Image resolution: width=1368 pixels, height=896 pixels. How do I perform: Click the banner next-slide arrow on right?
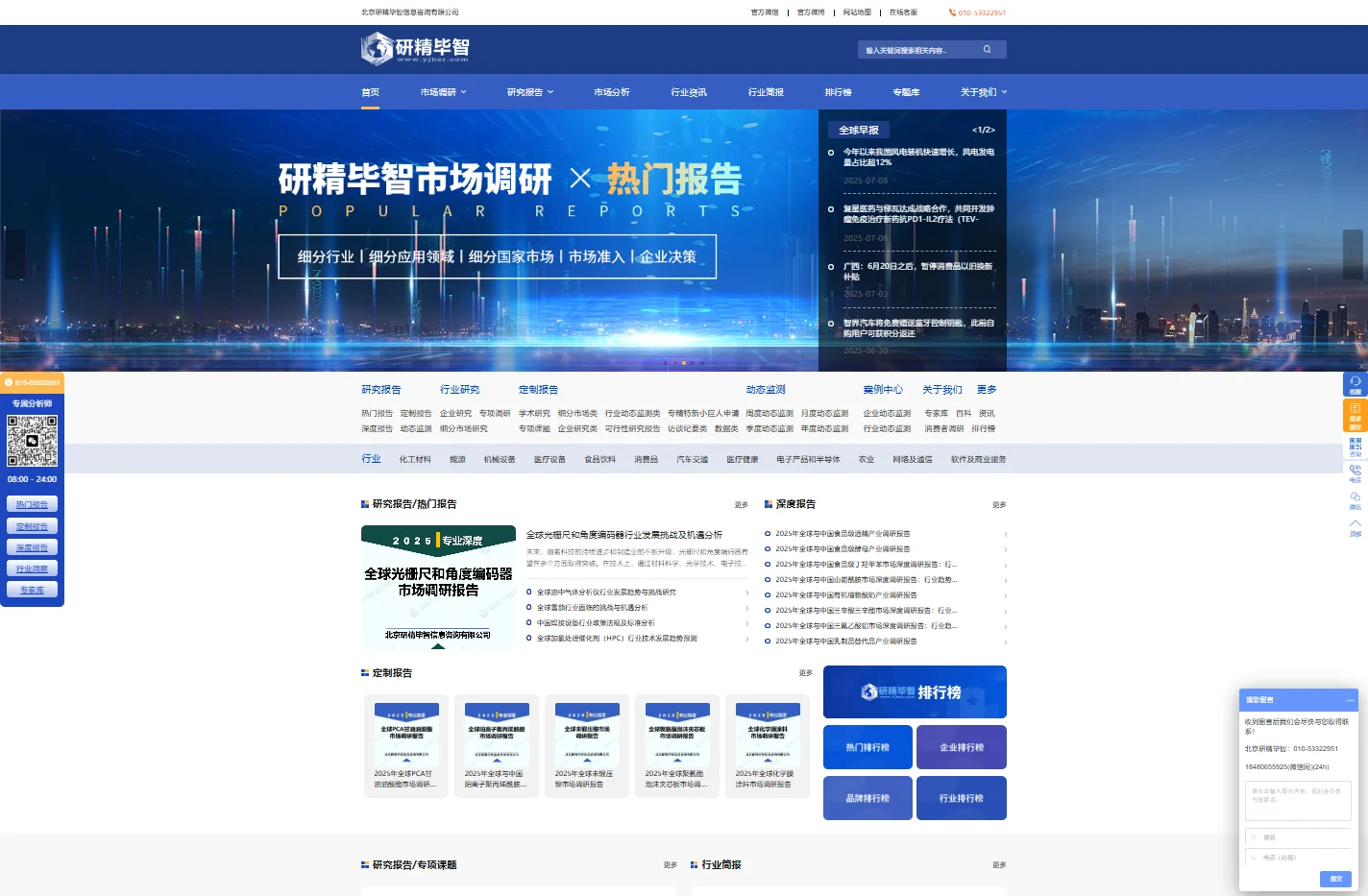click(1353, 254)
